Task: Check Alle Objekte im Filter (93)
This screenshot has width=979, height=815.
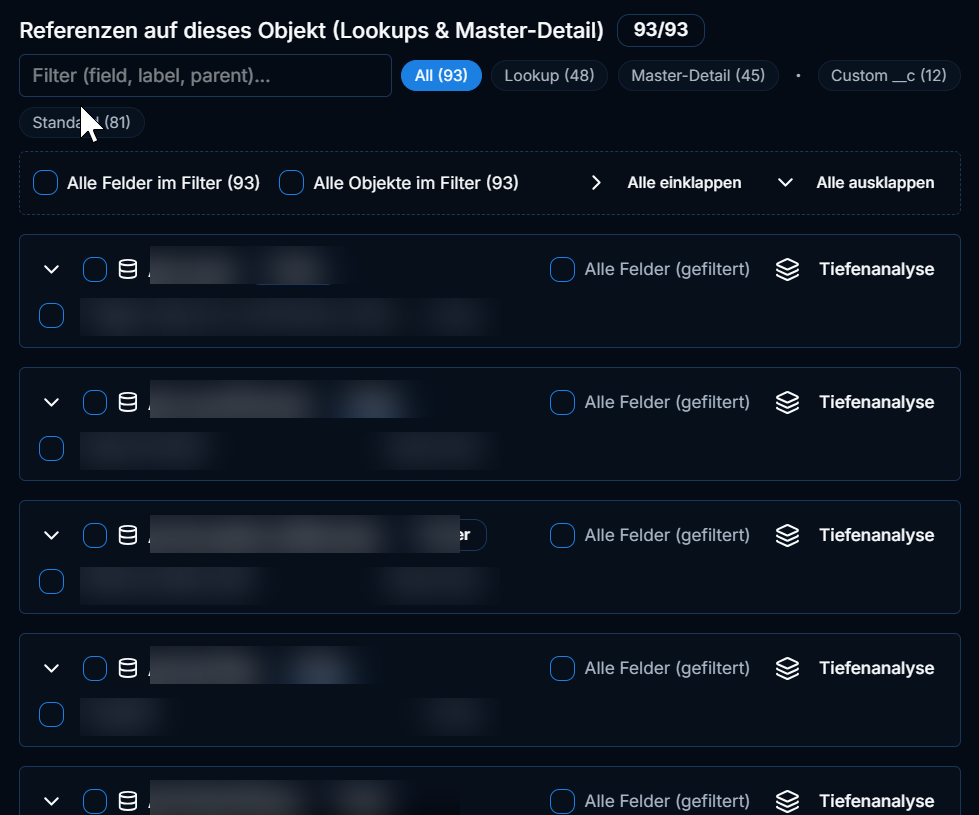Action: pyautogui.click(x=292, y=183)
